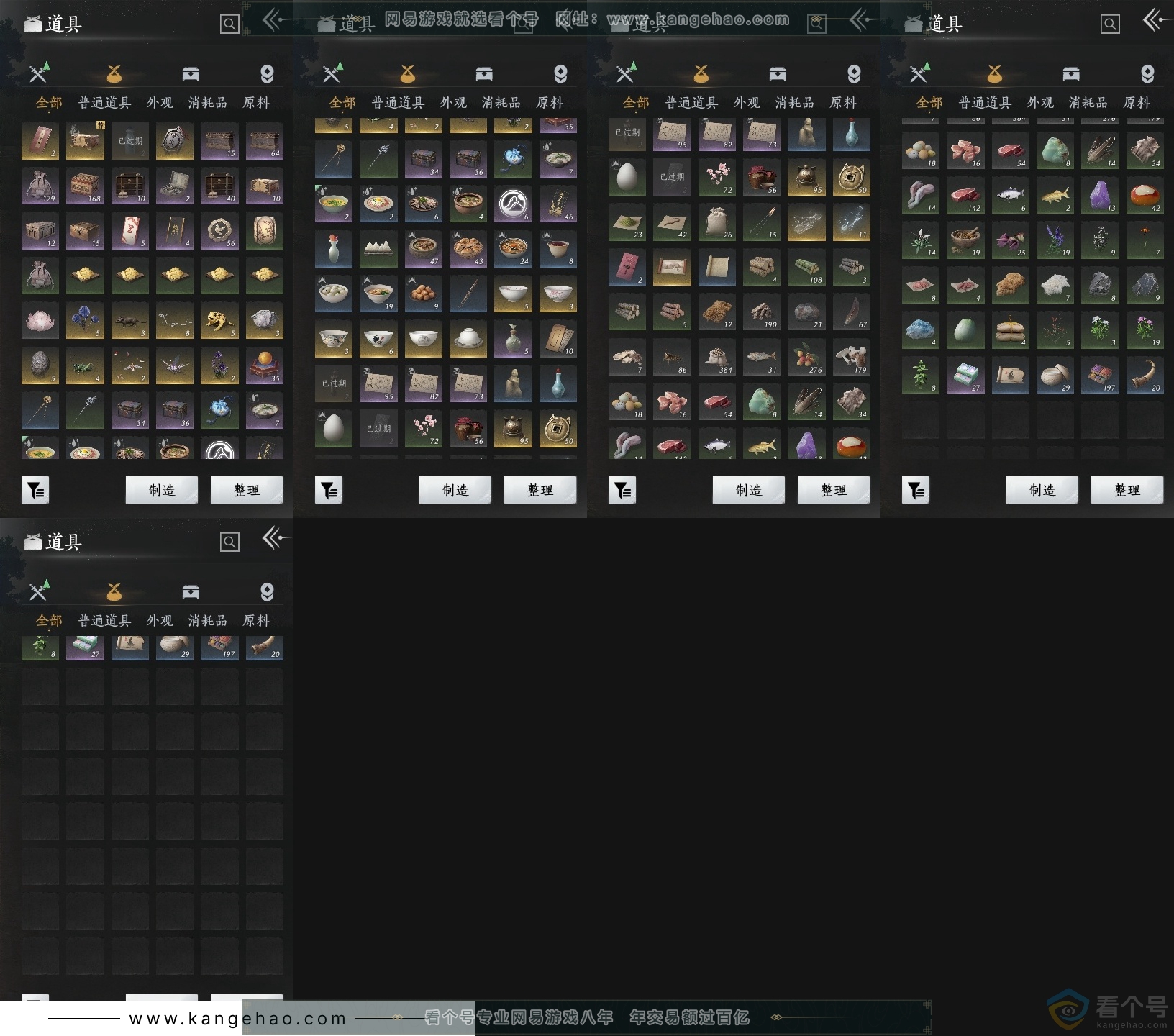This screenshot has width=1174, height=1036.
Task: Click 整理 button in the fourth panel
Action: [x=1127, y=490]
